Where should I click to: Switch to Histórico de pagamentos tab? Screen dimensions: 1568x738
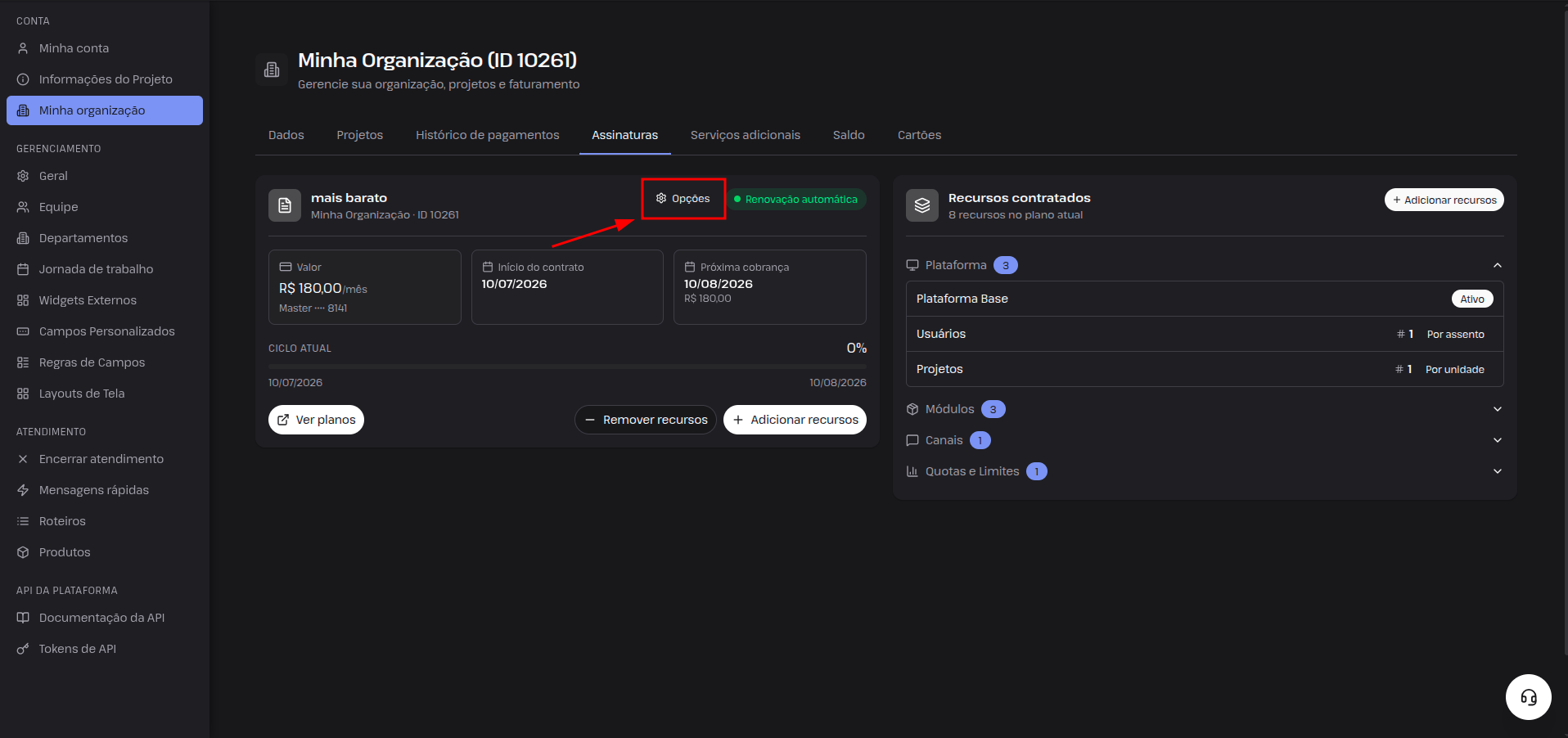[487, 135]
